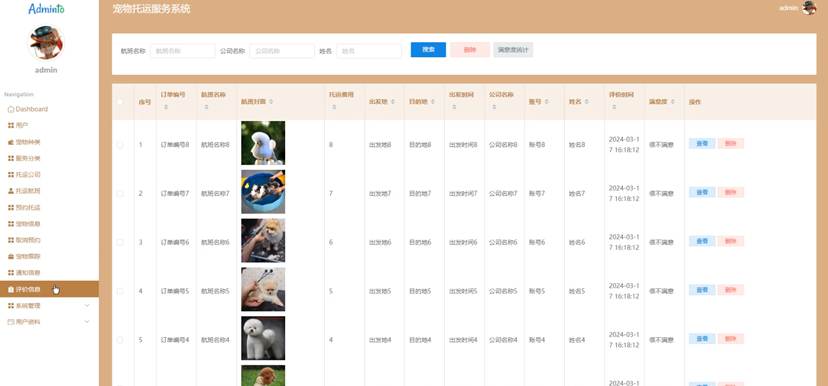Click the 航班名称 search input field
Screen dimensions: 828x386
pos(183,51)
